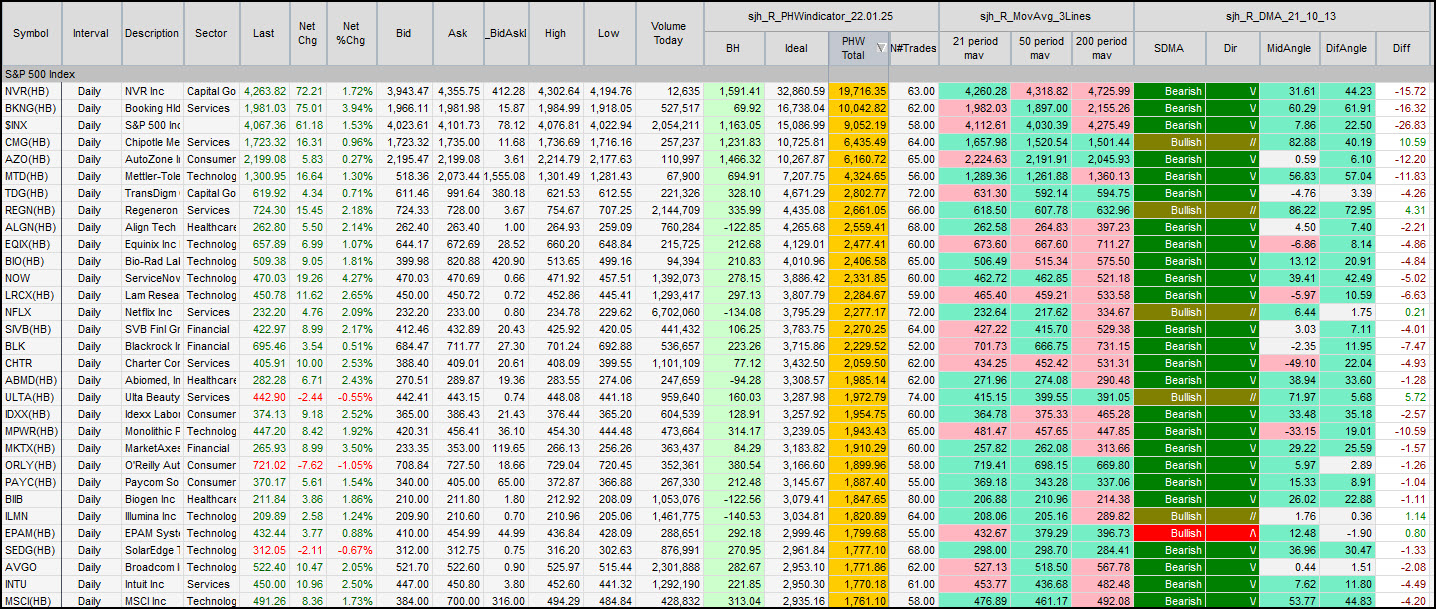
Task: Click the Intuit Inc description cell
Action: point(152,584)
